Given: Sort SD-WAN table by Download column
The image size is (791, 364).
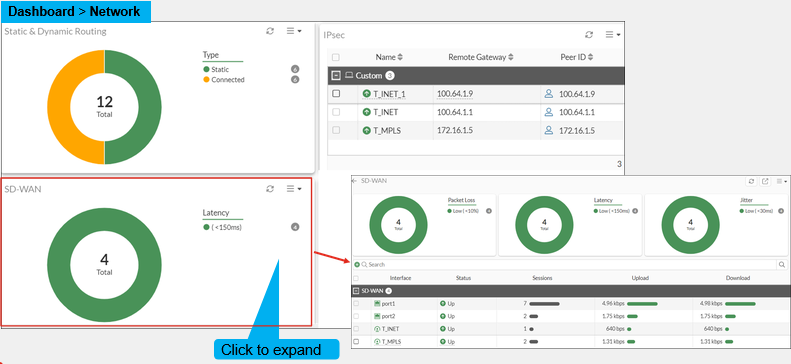Looking at the screenshot, I should [x=738, y=278].
